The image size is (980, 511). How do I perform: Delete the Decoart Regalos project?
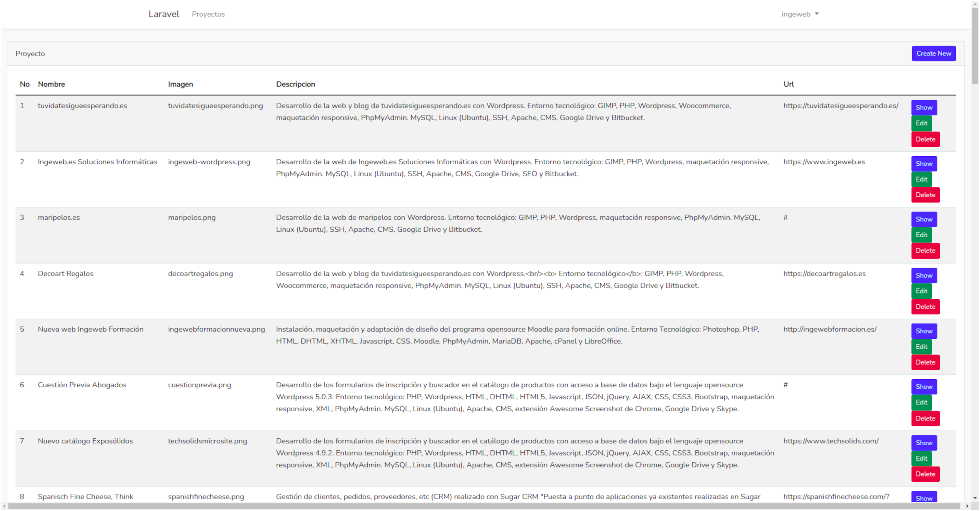(925, 307)
